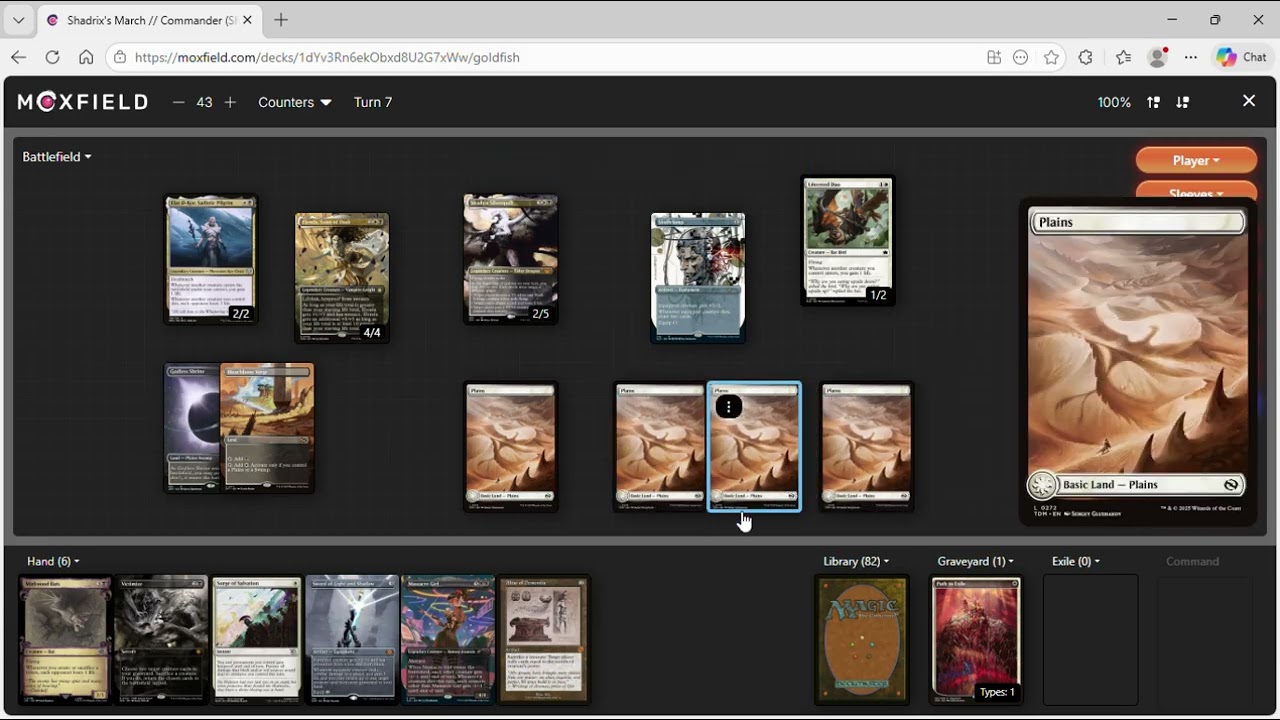Go back to the previous browser page
This screenshot has height=720, width=1280.
pyautogui.click(x=19, y=57)
